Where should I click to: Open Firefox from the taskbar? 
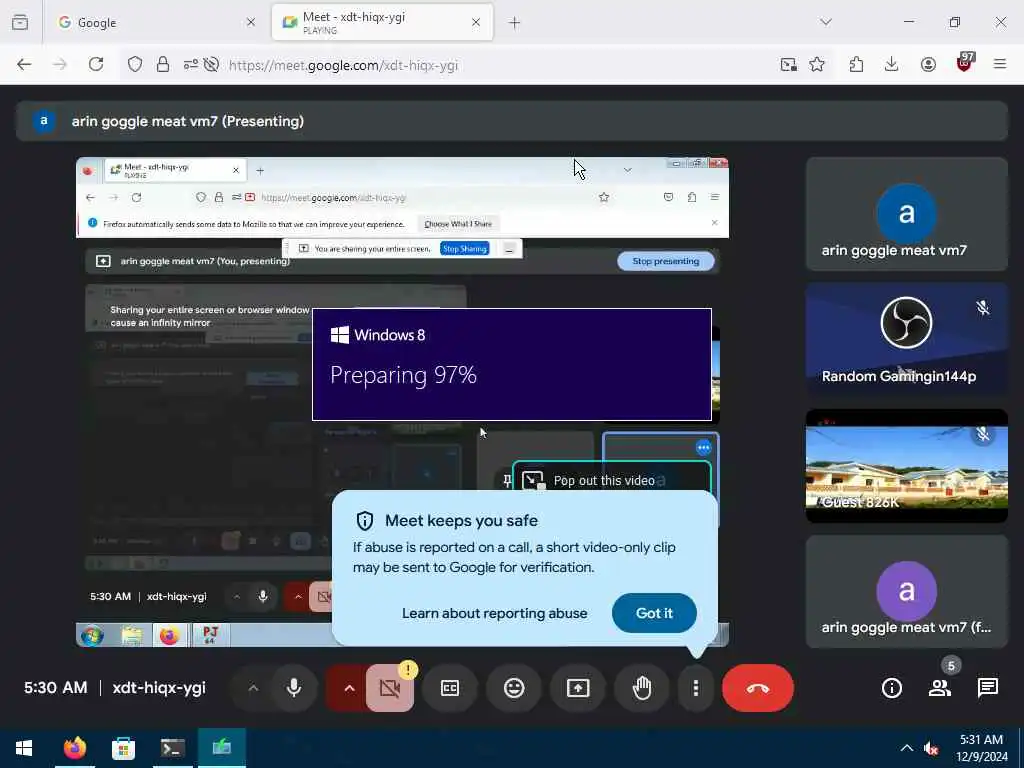pyautogui.click(x=74, y=748)
